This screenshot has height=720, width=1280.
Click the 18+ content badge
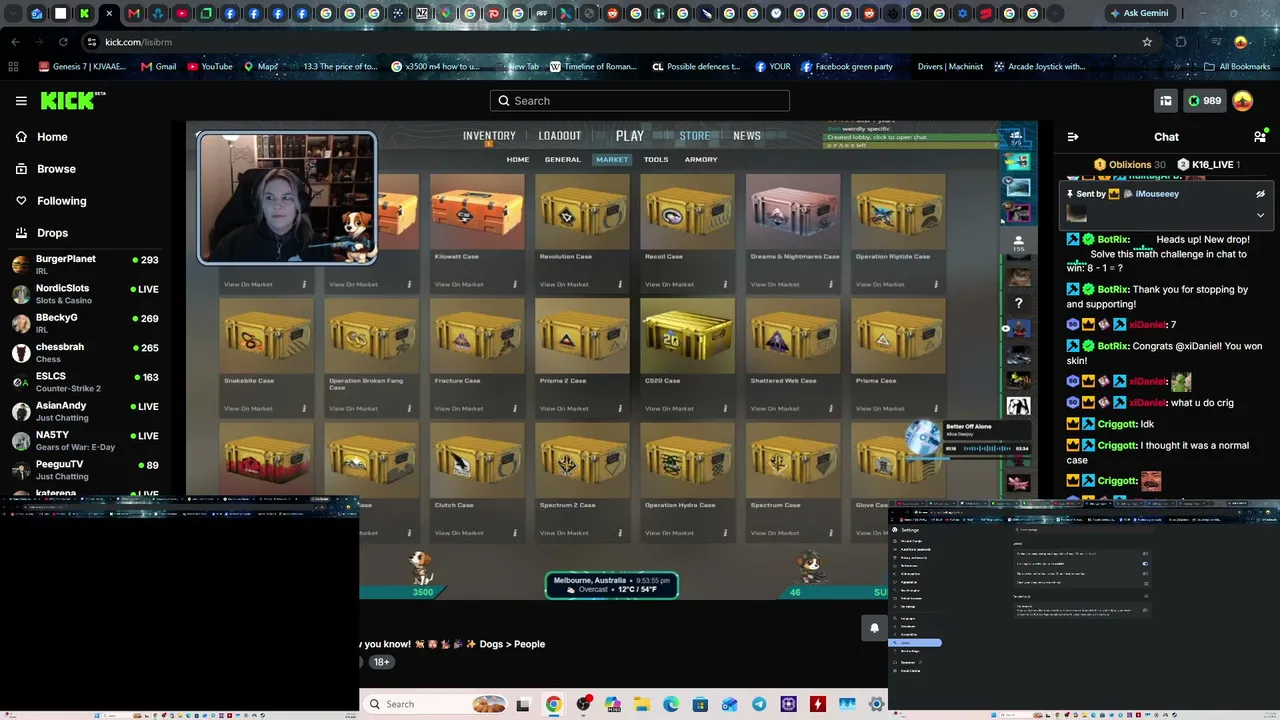[381, 662]
